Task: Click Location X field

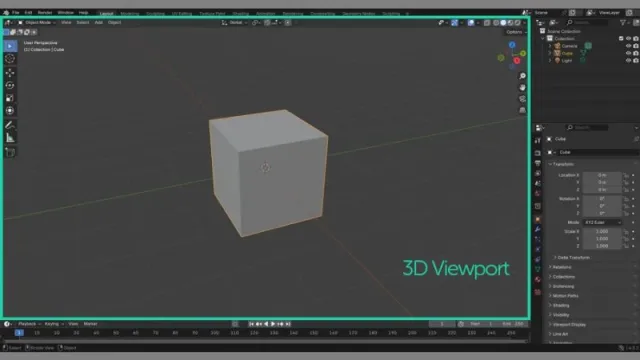Action: pos(602,175)
